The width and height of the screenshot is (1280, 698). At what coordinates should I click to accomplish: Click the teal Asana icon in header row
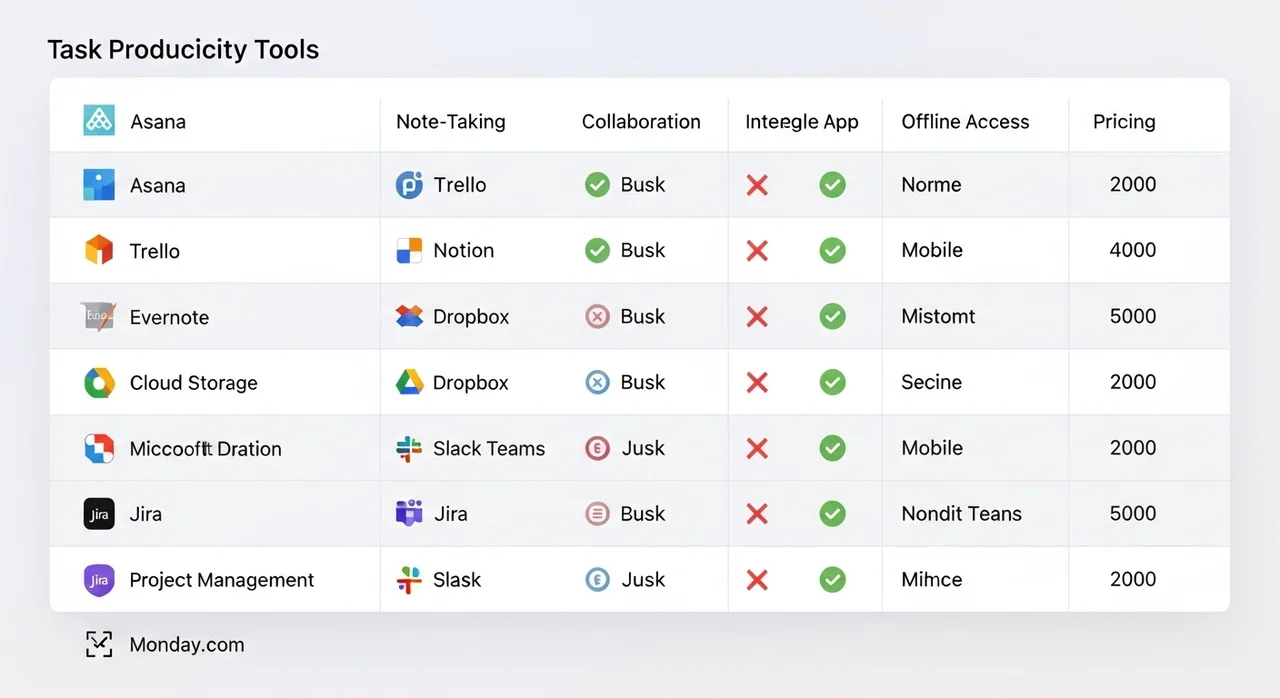[x=99, y=121]
